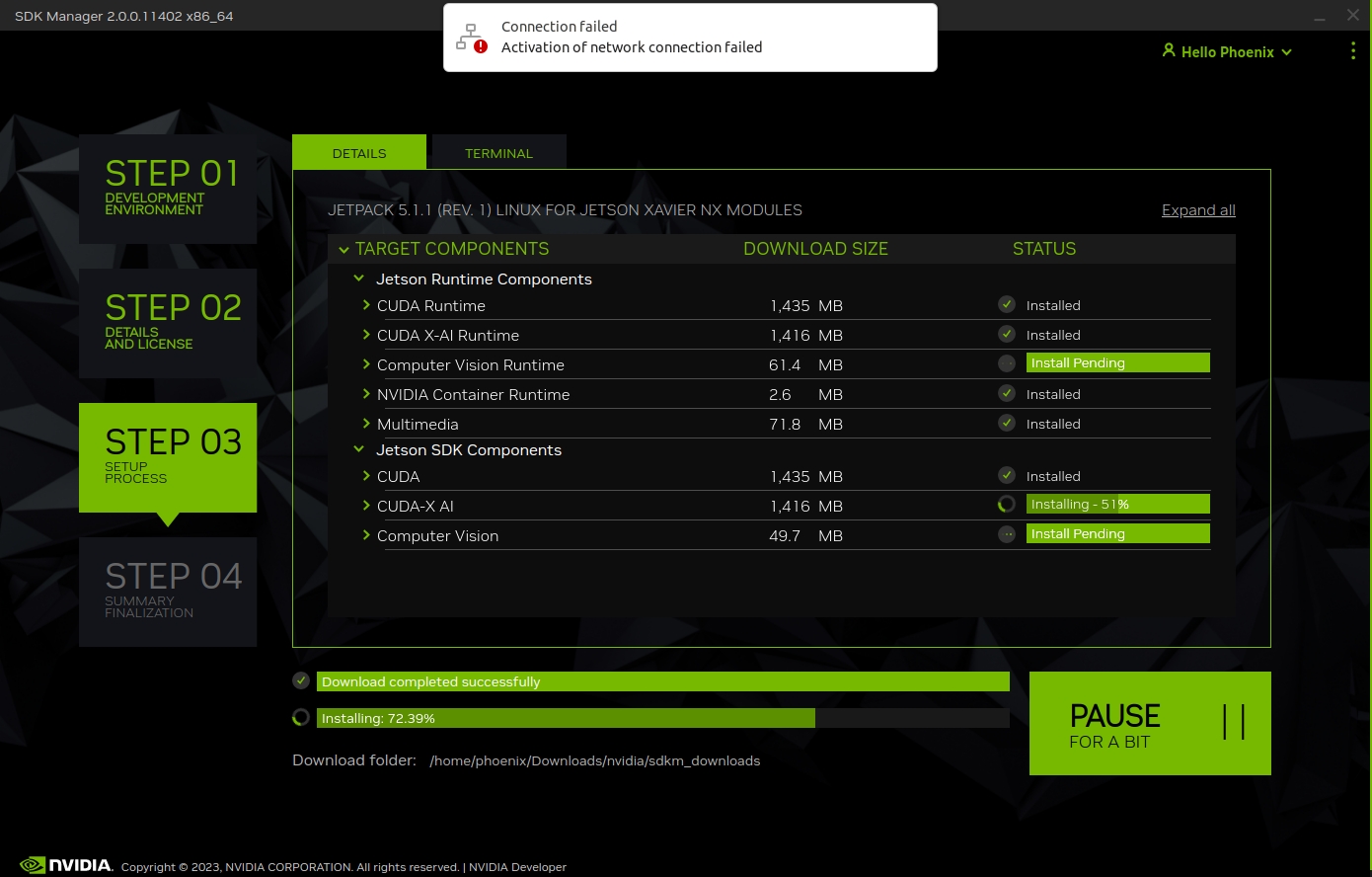Open the three-dot options menu
Image resolution: width=1372 pixels, height=877 pixels.
coord(1352,51)
